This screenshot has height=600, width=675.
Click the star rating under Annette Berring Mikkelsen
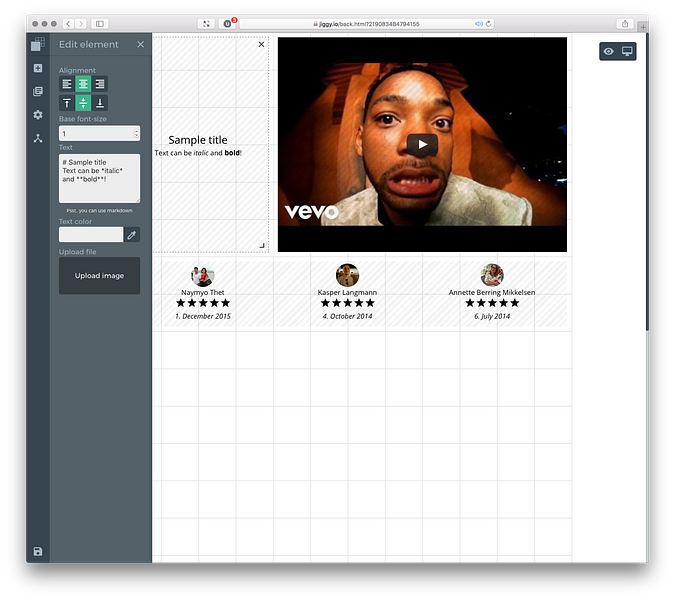pyautogui.click(x=492, y=303)
